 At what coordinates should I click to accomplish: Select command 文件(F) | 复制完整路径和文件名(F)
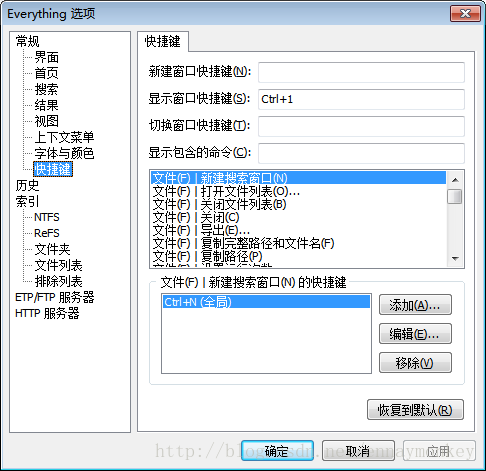click(x=298, y=243)
